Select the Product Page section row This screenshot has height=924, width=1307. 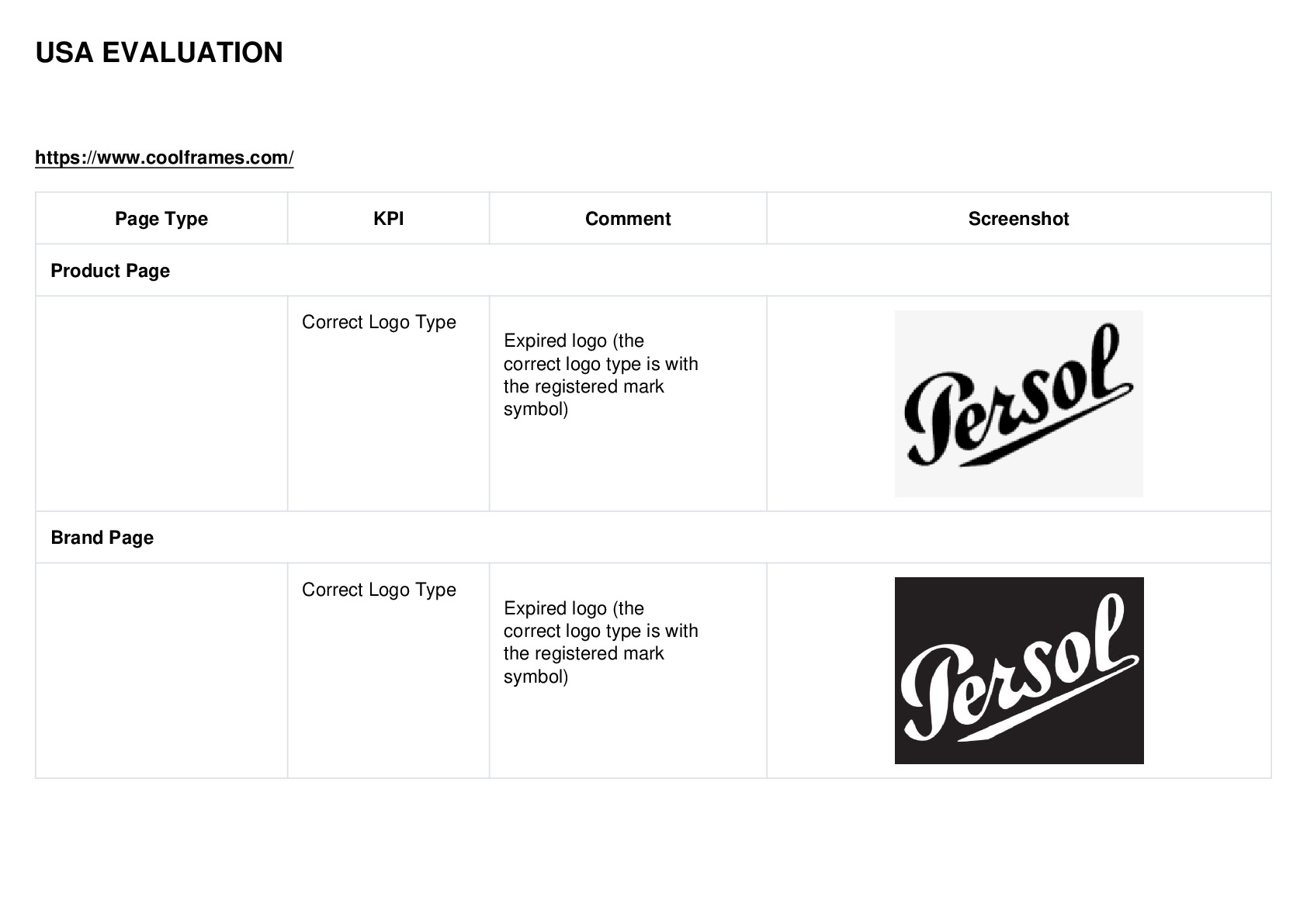653,270
